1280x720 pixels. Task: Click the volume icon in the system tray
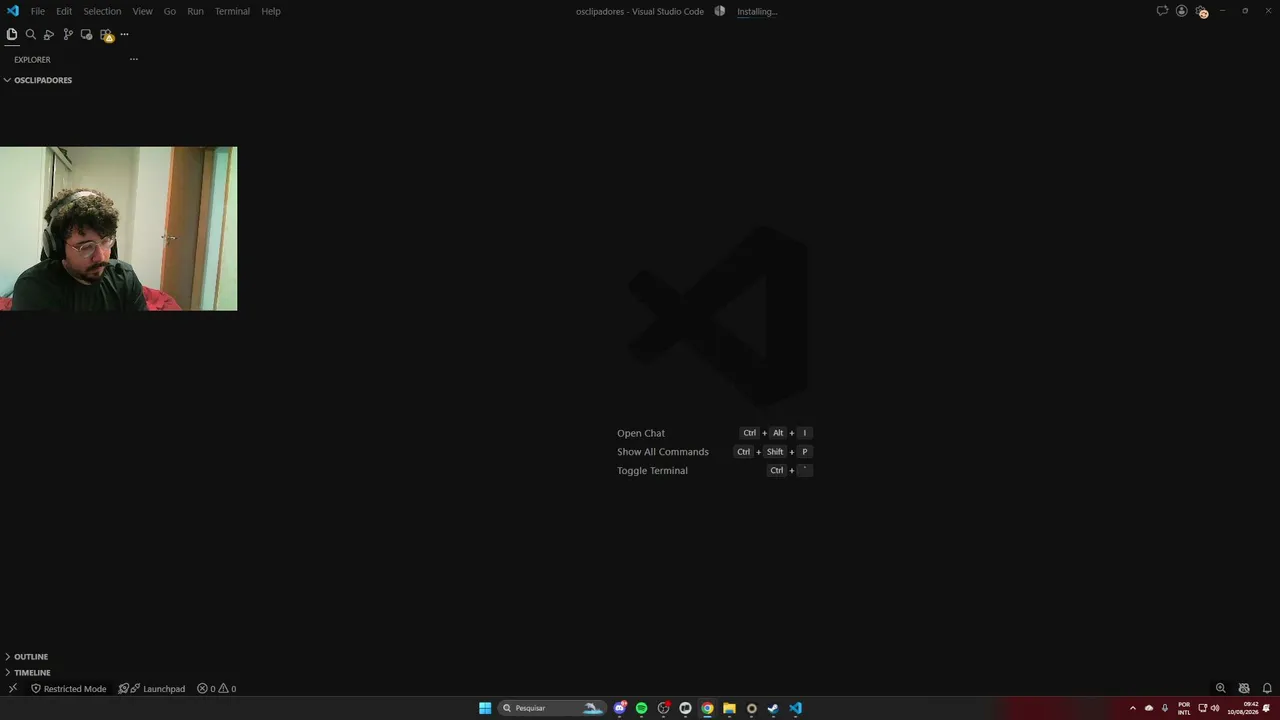click(x=1215, y=708)
